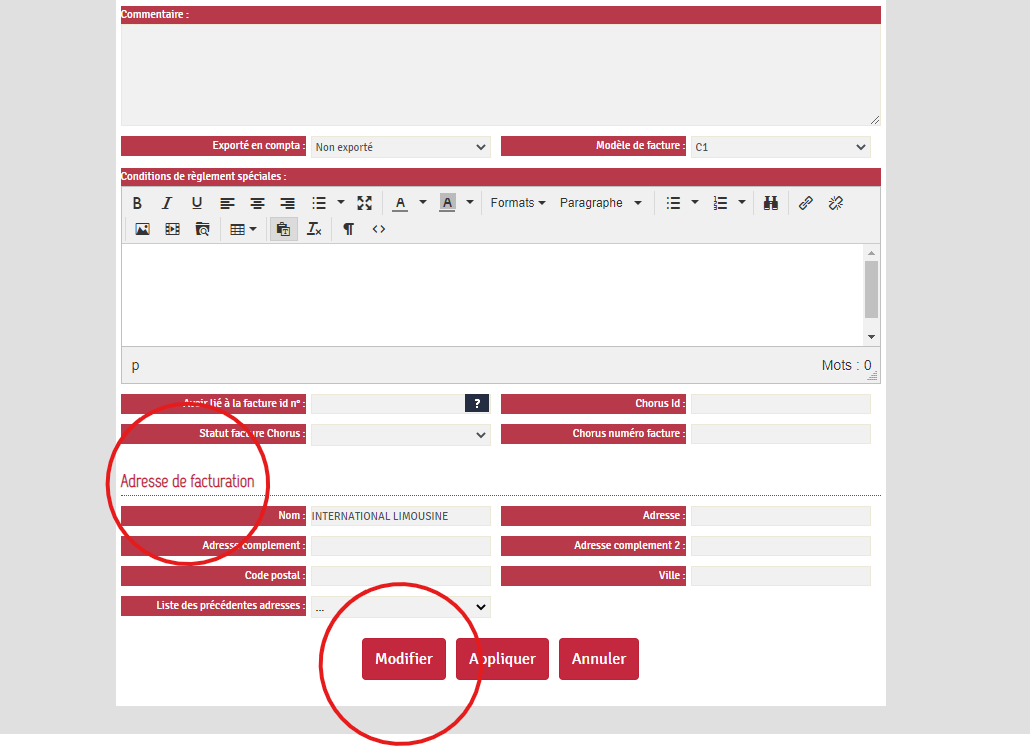Toggle bold formatting in the editor
This screenshot has width=1030, height=754.
pos(137,203)
